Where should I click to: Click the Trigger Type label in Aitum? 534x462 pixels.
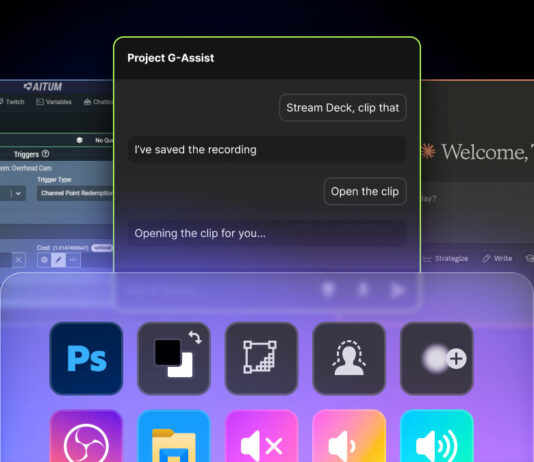pyautogui.click(x=54, y=179)
